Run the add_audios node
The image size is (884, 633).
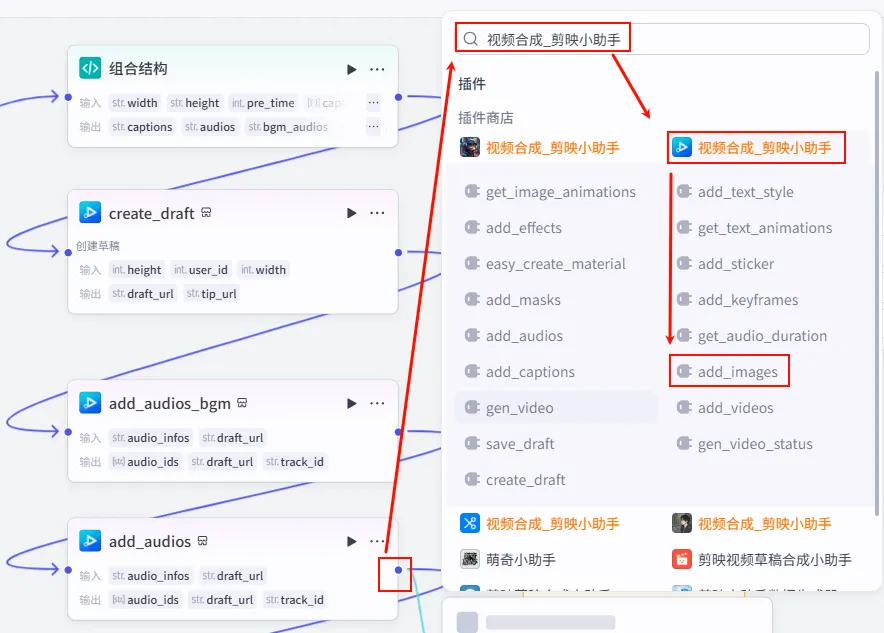click(x=352, y=542)
